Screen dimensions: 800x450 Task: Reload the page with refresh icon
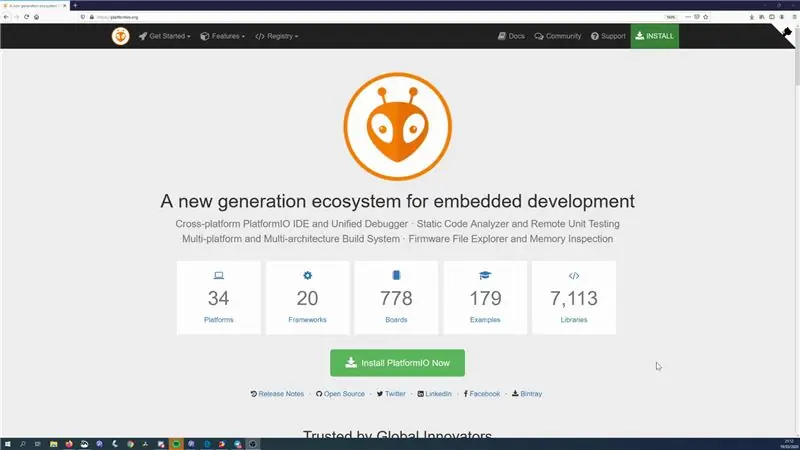point(27,17)
